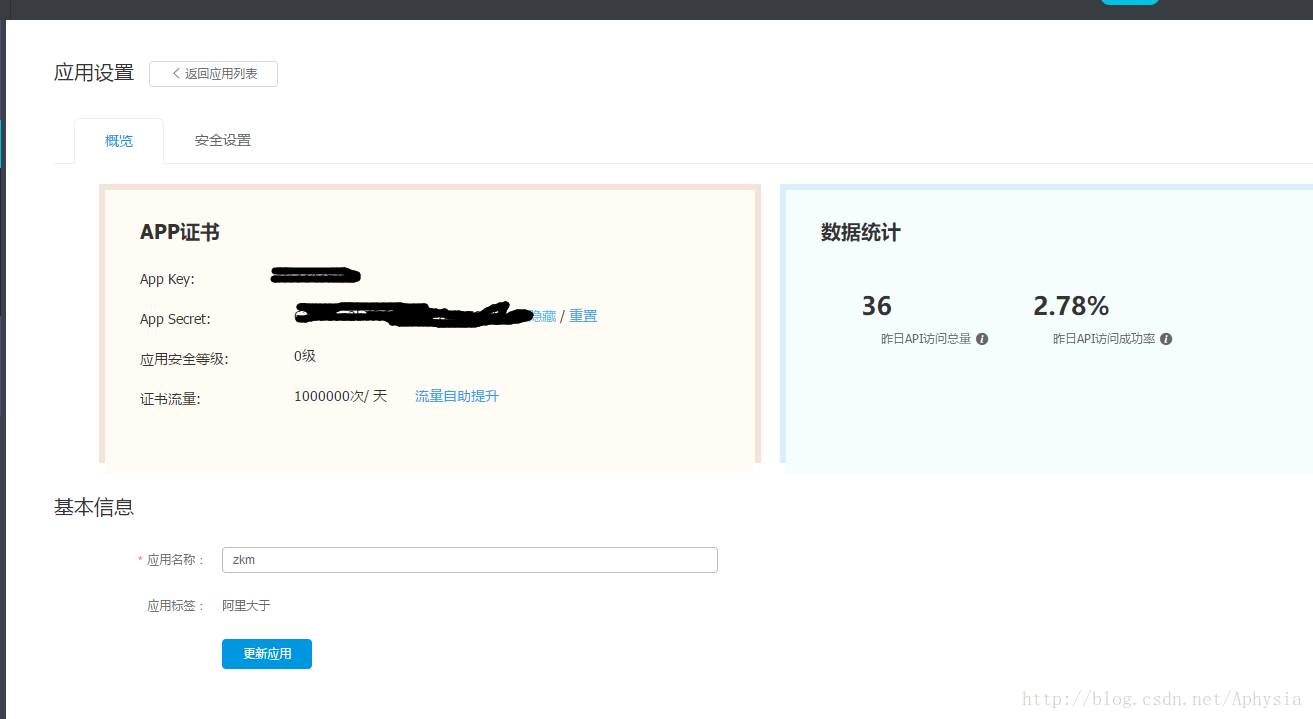Click the App Secret label
Viewport: 1313px width, 719px height.
point(175,319)
